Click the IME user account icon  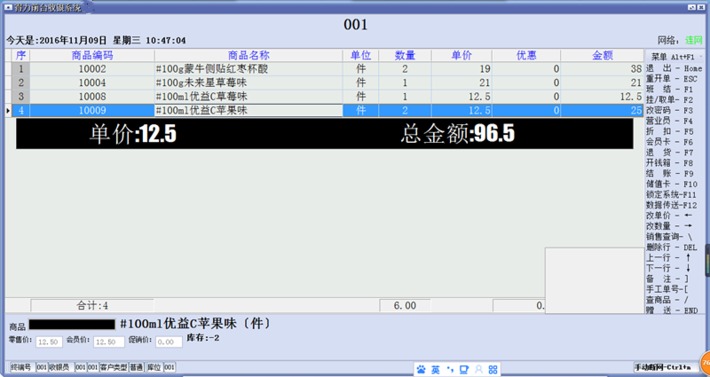click(479, 369)
